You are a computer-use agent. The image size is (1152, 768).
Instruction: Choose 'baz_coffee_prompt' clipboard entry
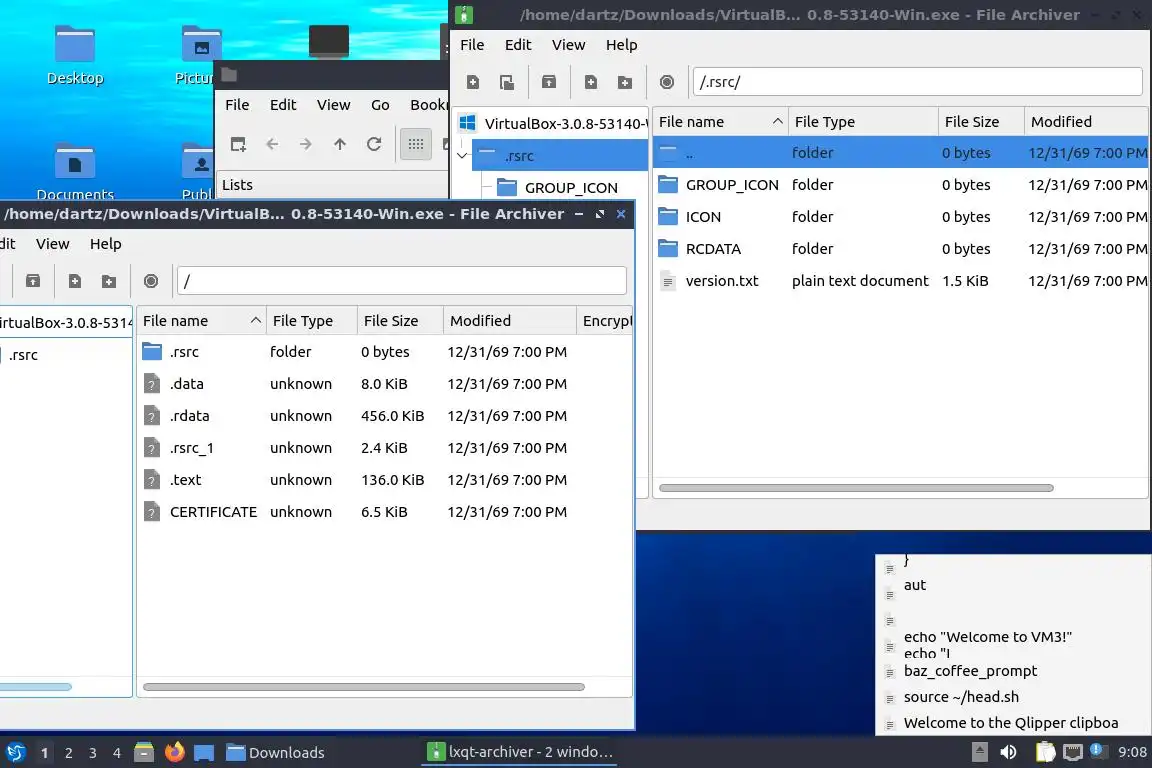coord(1014,671)
